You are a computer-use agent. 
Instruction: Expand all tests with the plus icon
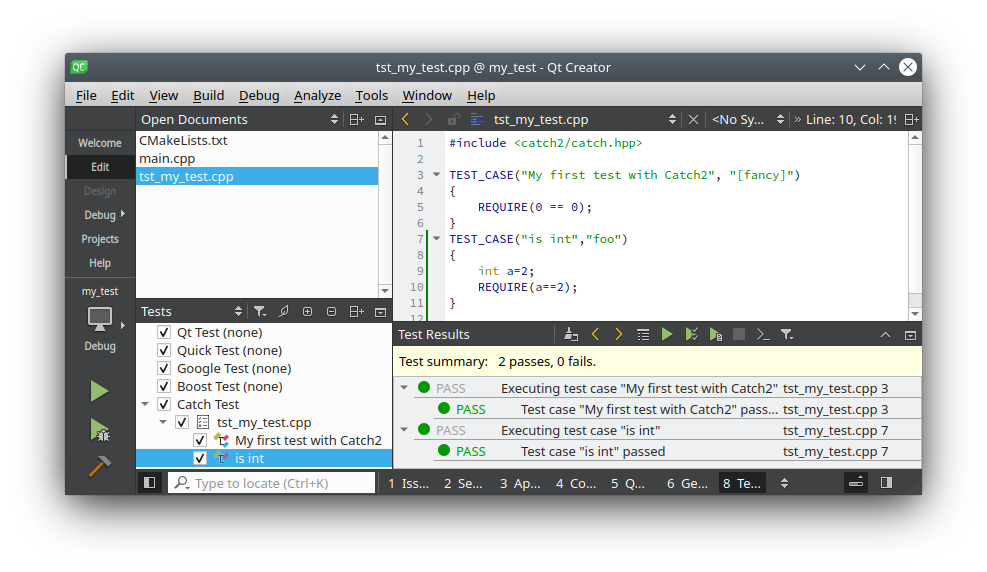[307, 312]
